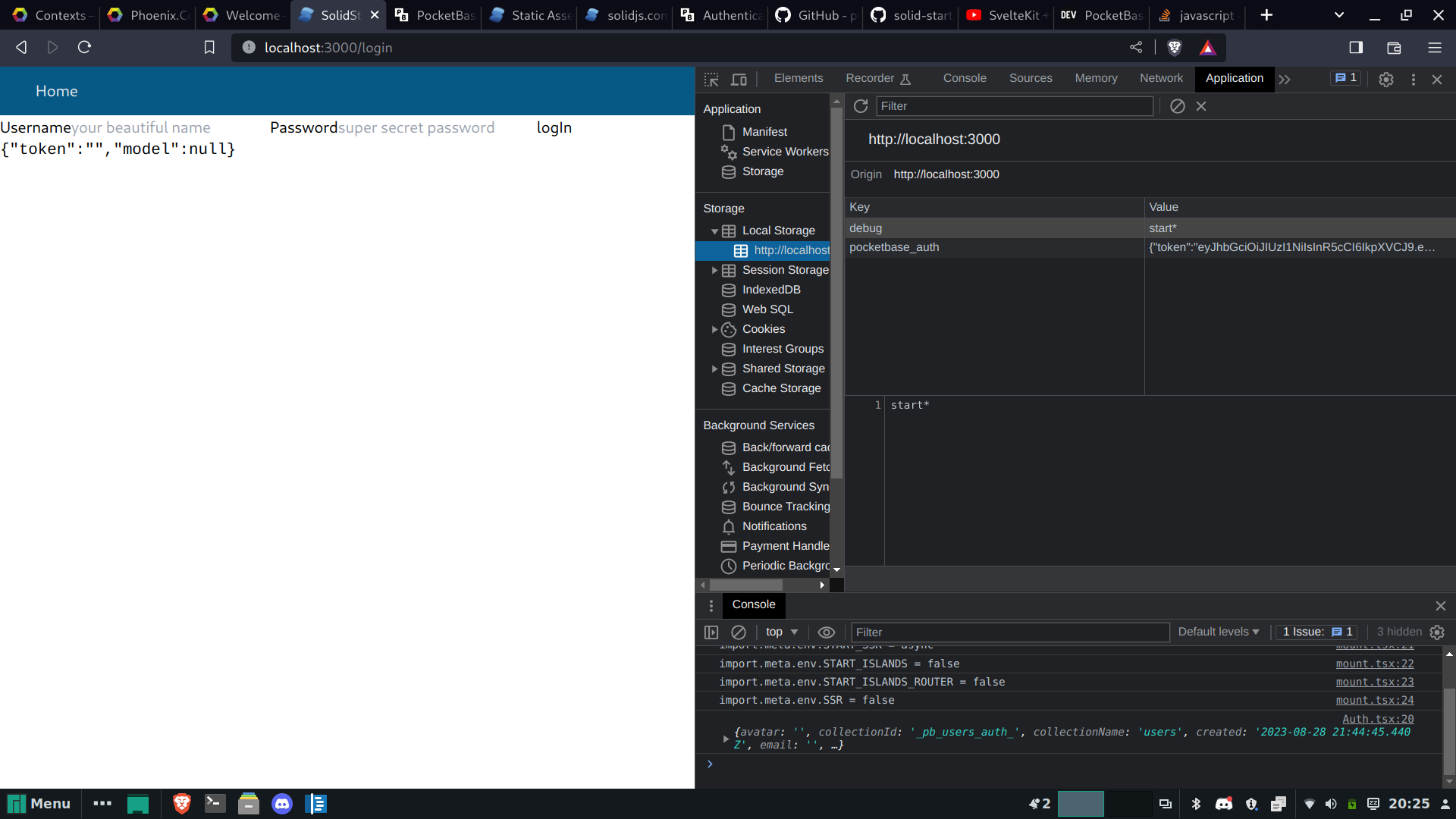Screen dimensions: 1456x819
Task: Focus the Password input field
Action: click(x=435, y=127)
